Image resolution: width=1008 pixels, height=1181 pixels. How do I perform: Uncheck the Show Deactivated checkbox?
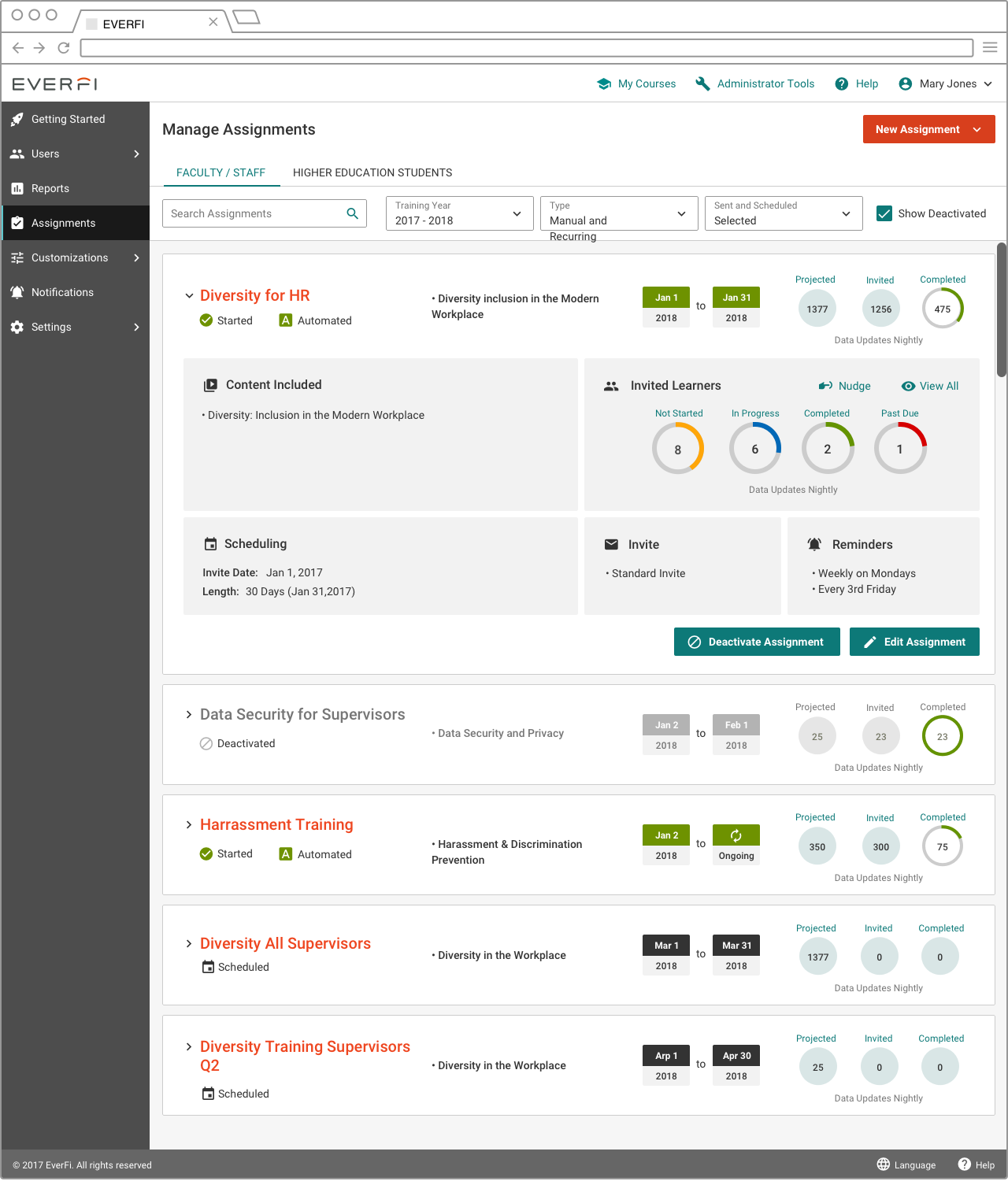click(884, 213)
